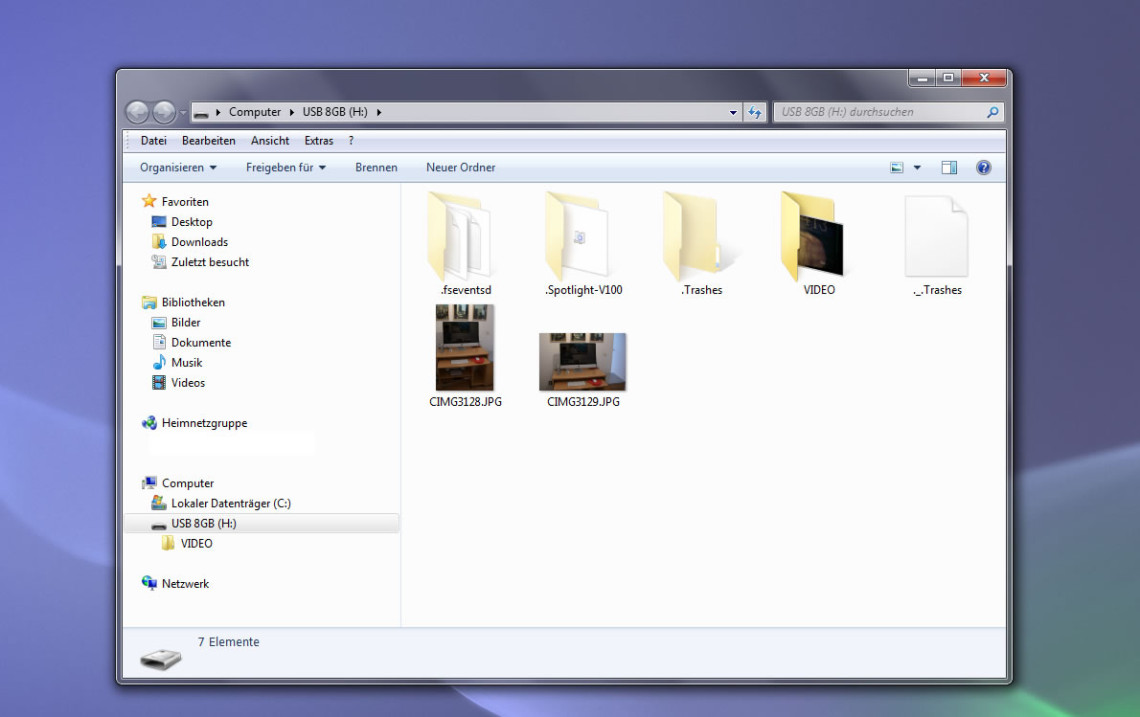1140x717 pixels.
Task: Expand the Freigeben für dropdown
Action: [286, 168]
